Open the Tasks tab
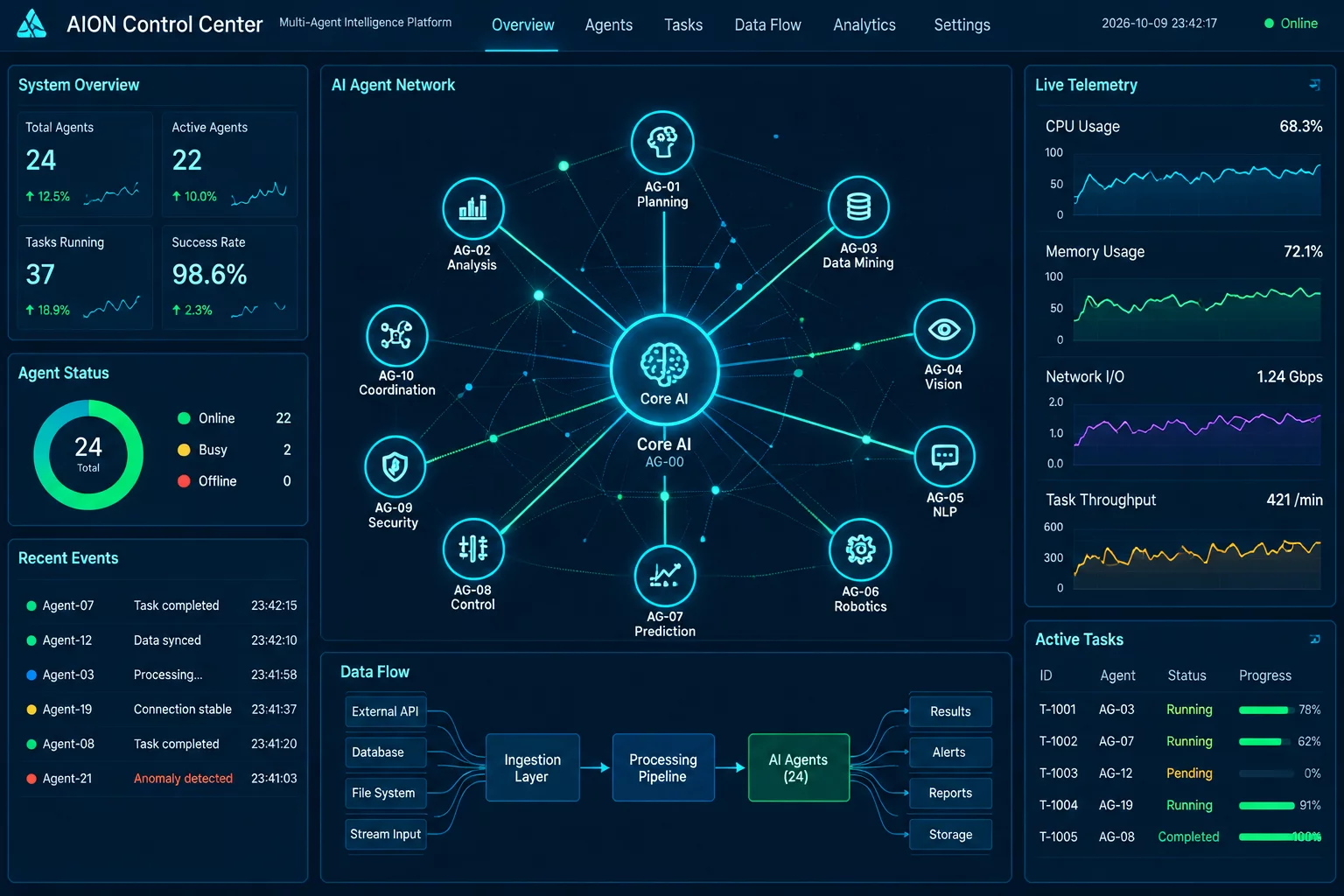This screenshot has height=896, width=1344. tap(683, 25)
